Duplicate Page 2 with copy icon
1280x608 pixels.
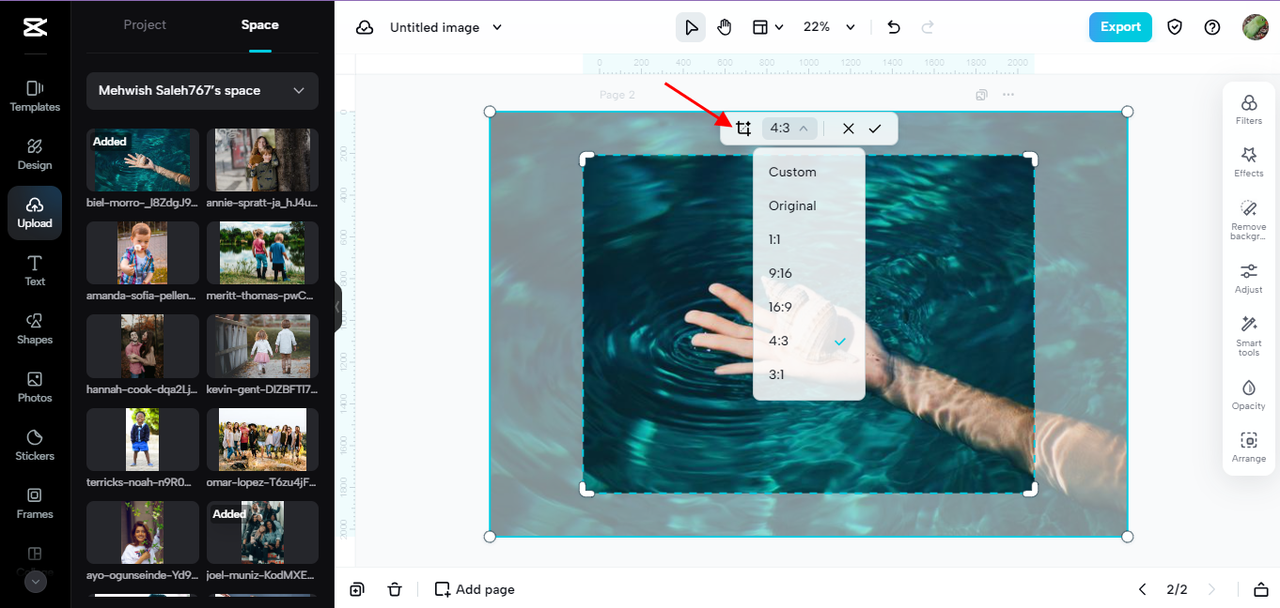pos(982,95)
